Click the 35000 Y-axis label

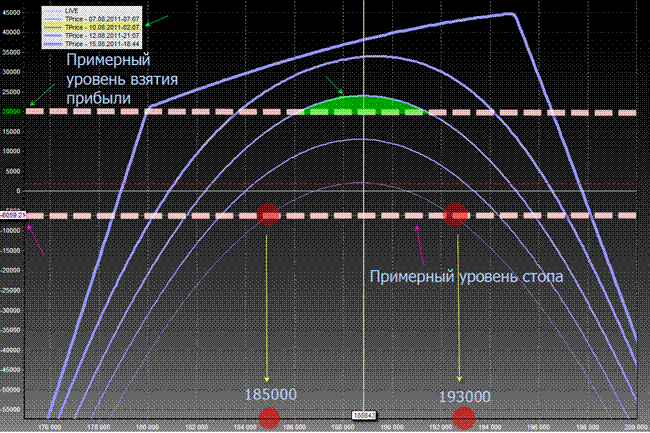(11, 53)
